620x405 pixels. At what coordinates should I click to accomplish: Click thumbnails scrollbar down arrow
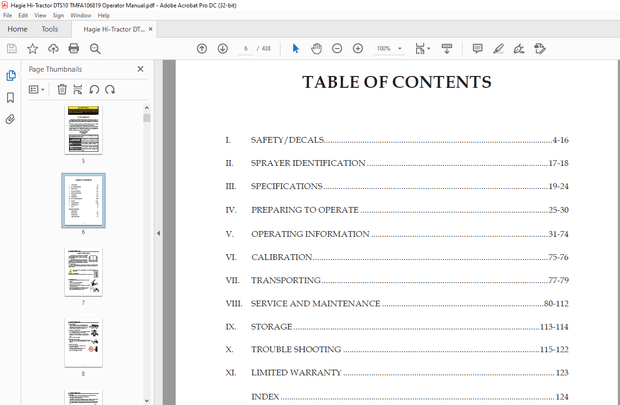click(x=147, y=400)
